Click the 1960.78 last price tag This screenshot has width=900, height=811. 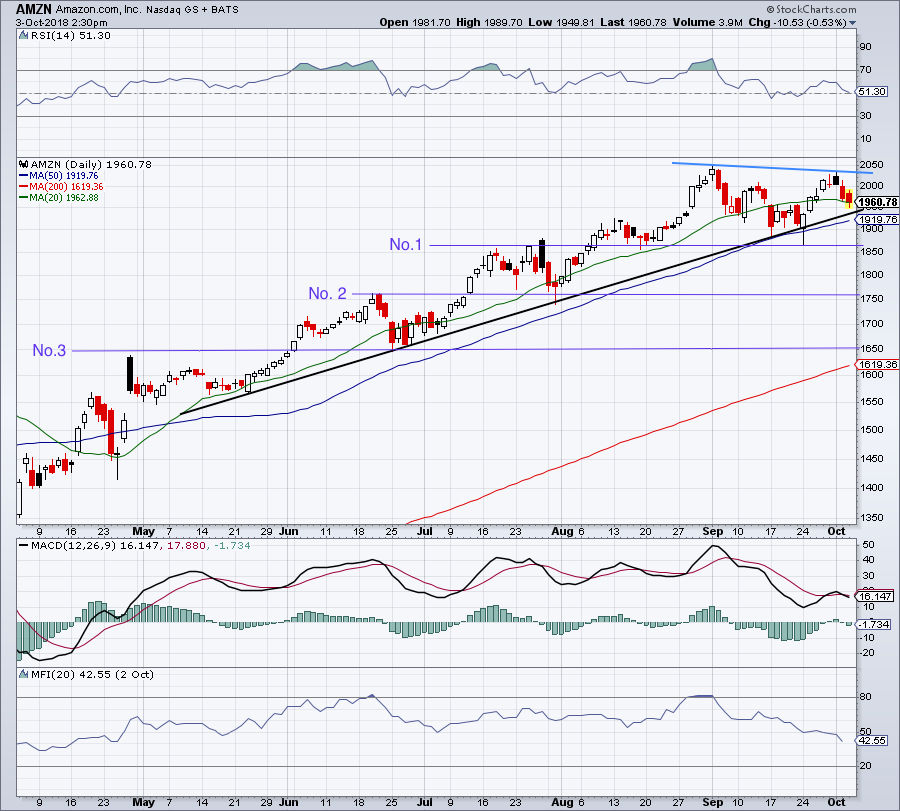coord(876,202)
